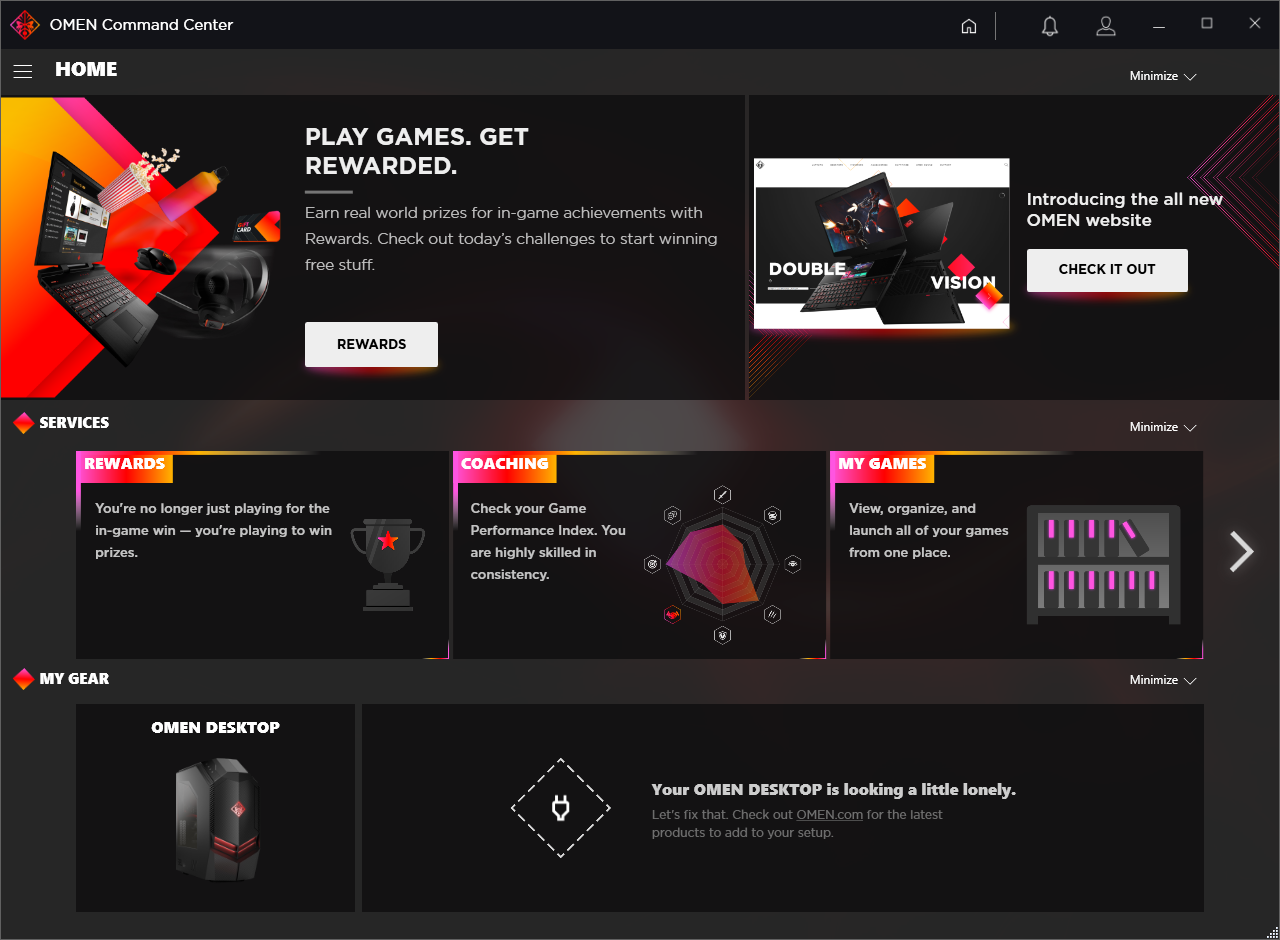Open the notifications bell
The height and width of the screenshot is (940, 1280).
1049,26
